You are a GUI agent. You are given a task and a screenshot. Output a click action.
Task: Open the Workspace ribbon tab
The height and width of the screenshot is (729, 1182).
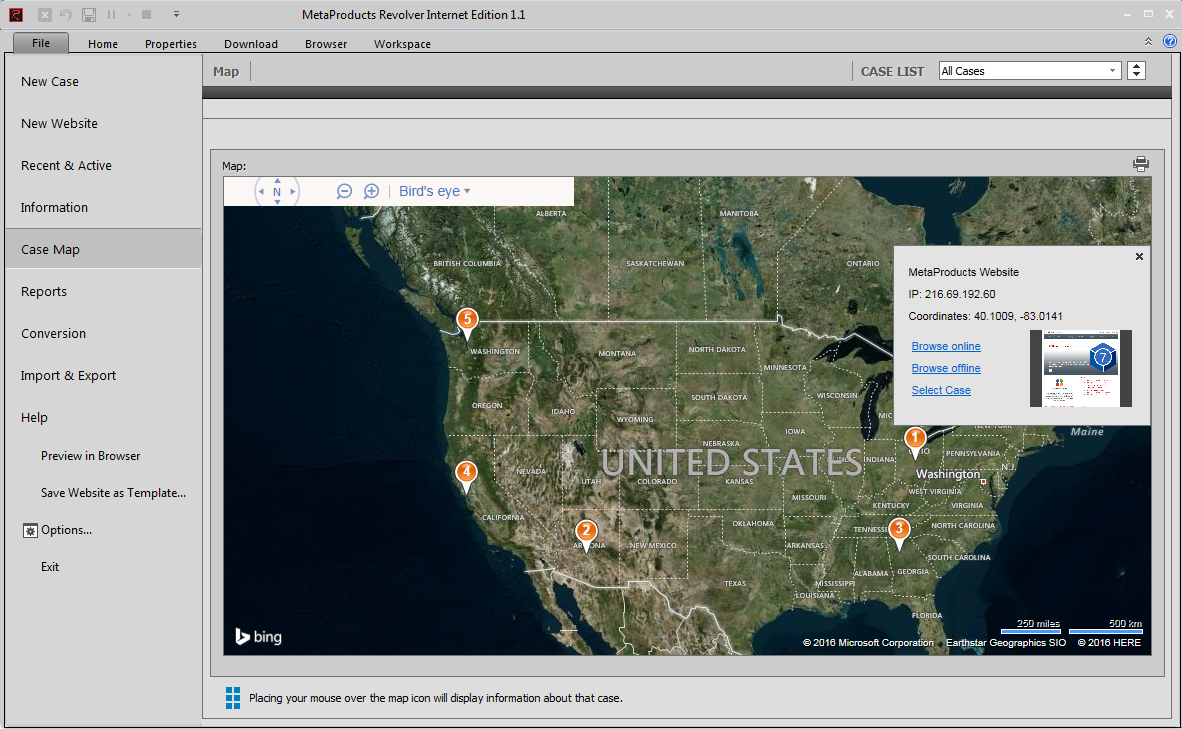(x=402, y=44)
